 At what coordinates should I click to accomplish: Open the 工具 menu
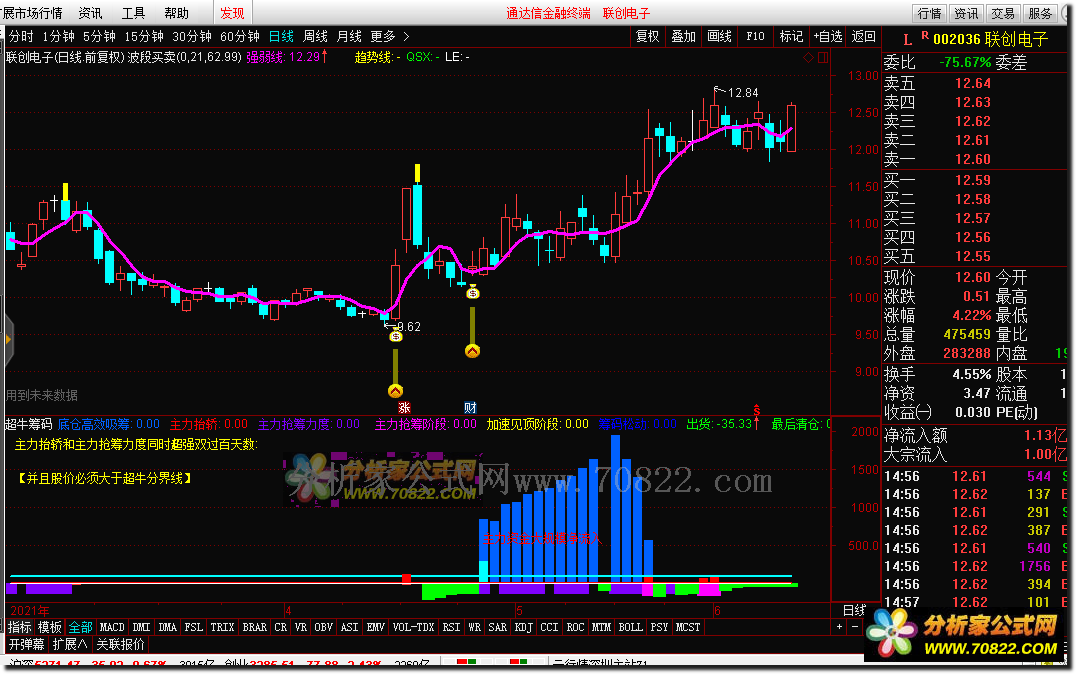tap(133, 13)
